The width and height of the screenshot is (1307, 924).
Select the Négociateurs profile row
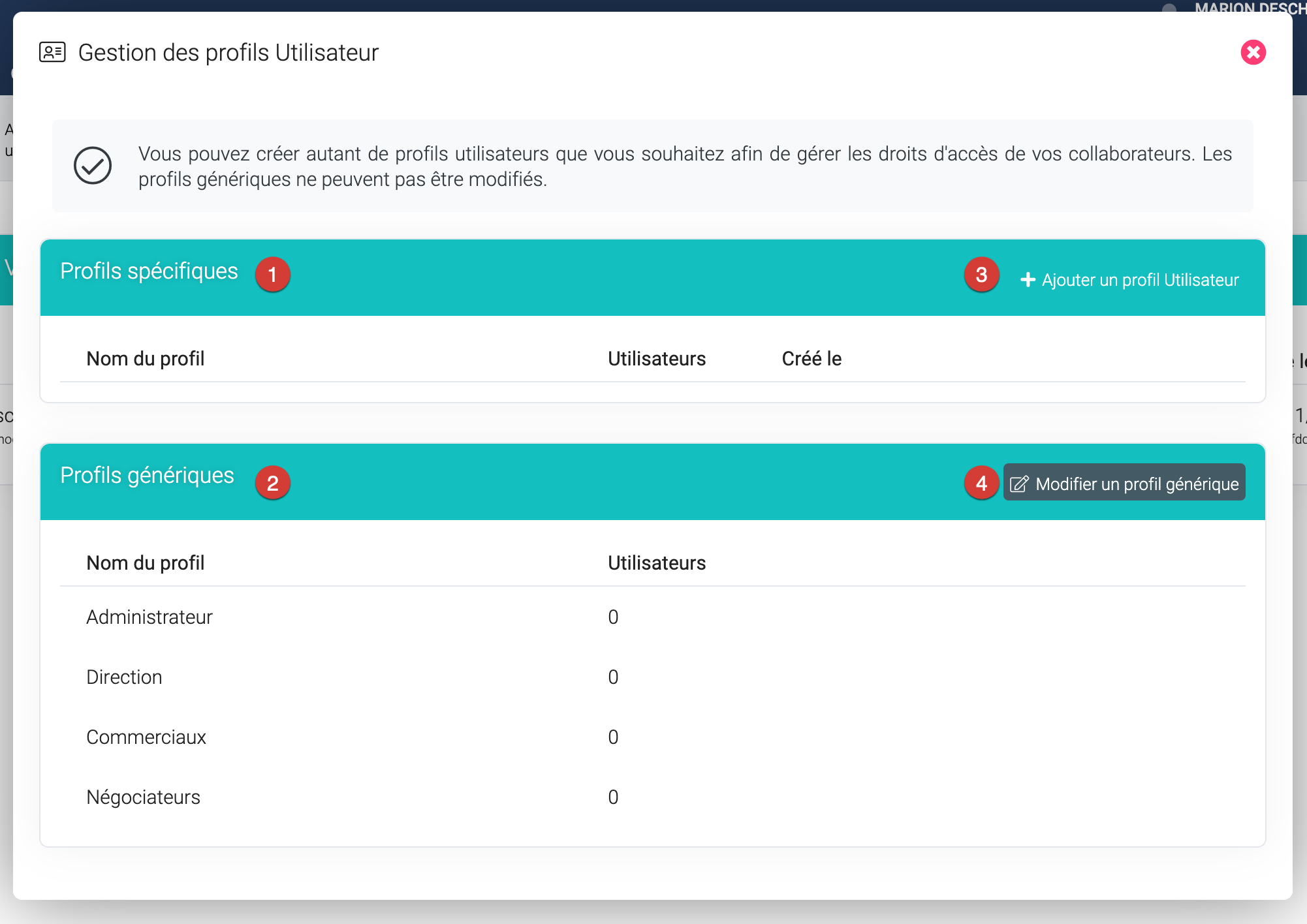pos(143,797)
